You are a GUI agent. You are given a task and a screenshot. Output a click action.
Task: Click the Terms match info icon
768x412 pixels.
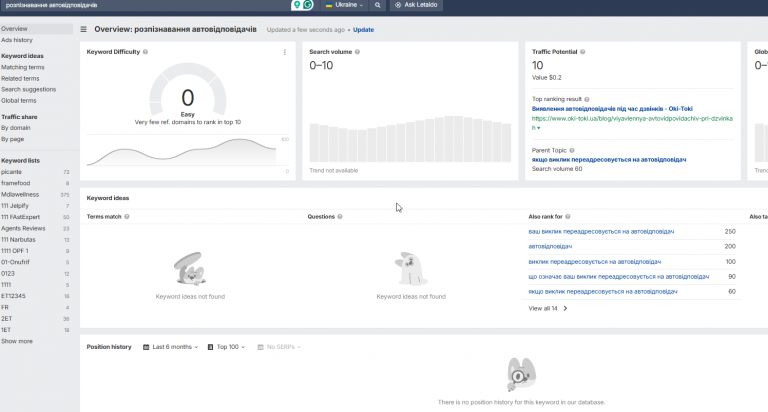click(x=127, y=217)
